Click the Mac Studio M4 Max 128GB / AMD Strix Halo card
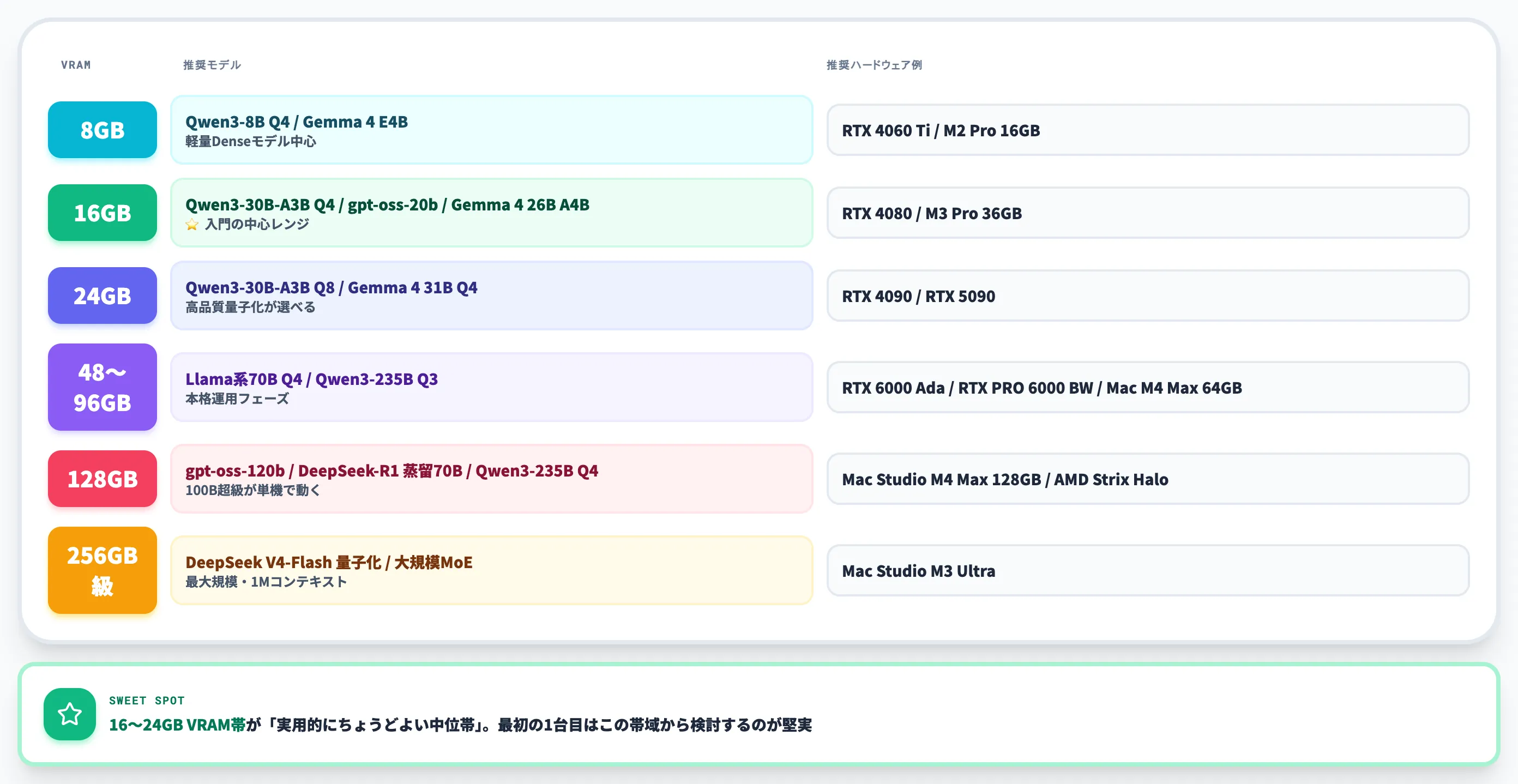Screen dimensions: 1518x784 [1148, 479]
